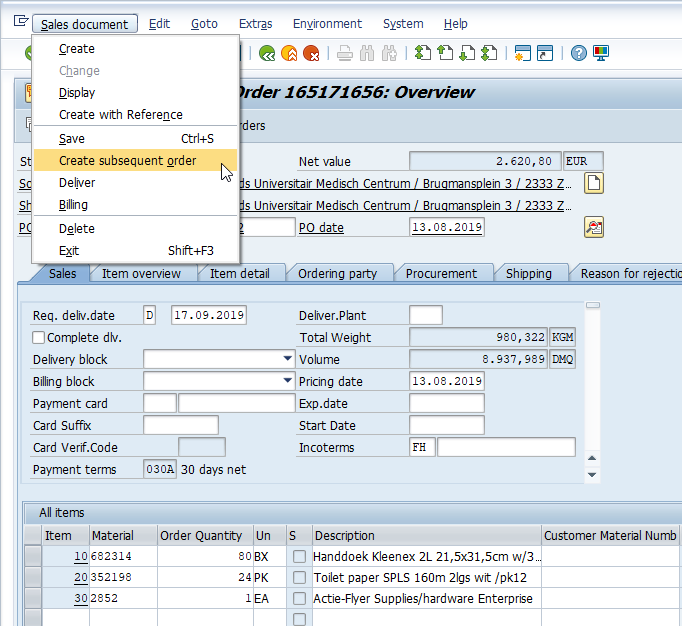This screenshot has height=626, width=682.
Task: Select row selector for item 20
Action: pyautogui.click(x=33, y=577)
